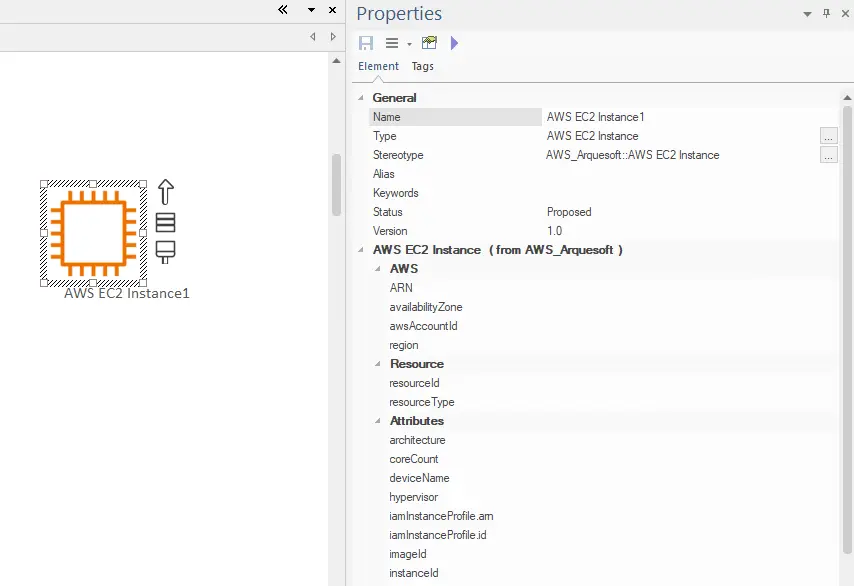Close the Properties panel
The height and width of the screenshot is (586, 854).
(x=845, y=14)
